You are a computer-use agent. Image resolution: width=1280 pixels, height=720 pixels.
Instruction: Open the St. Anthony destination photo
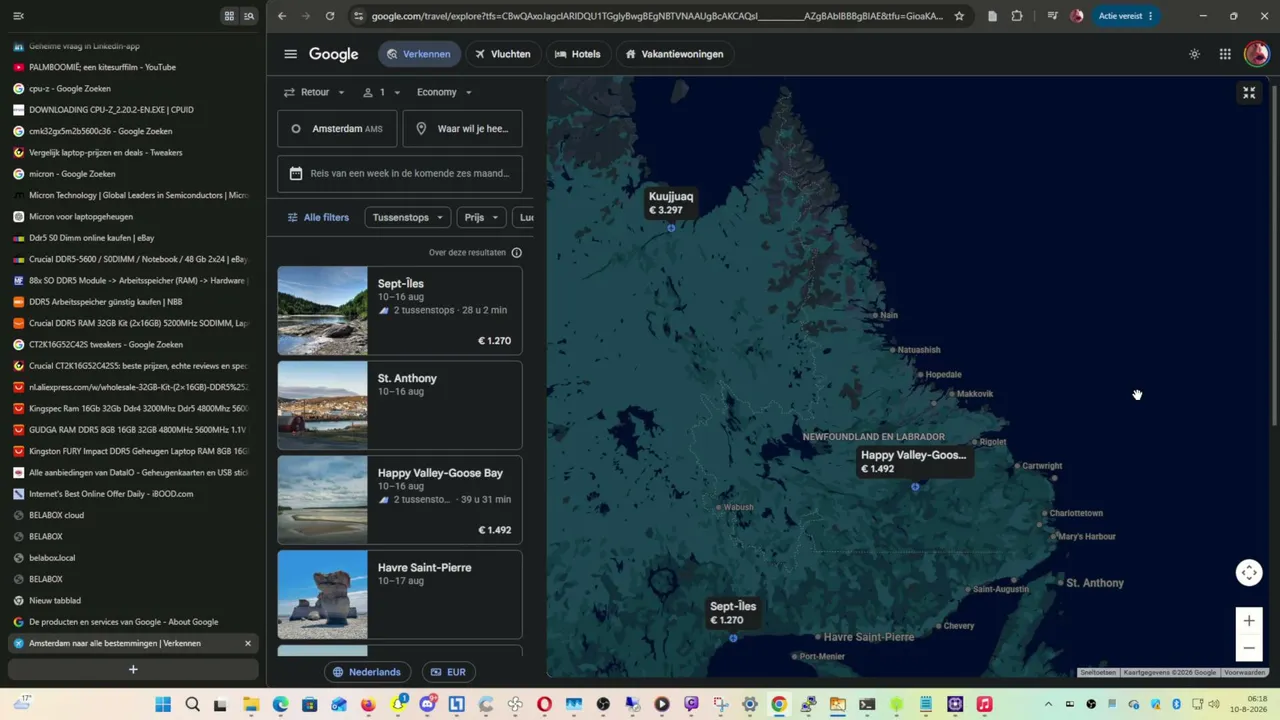[x=322, y=405]
